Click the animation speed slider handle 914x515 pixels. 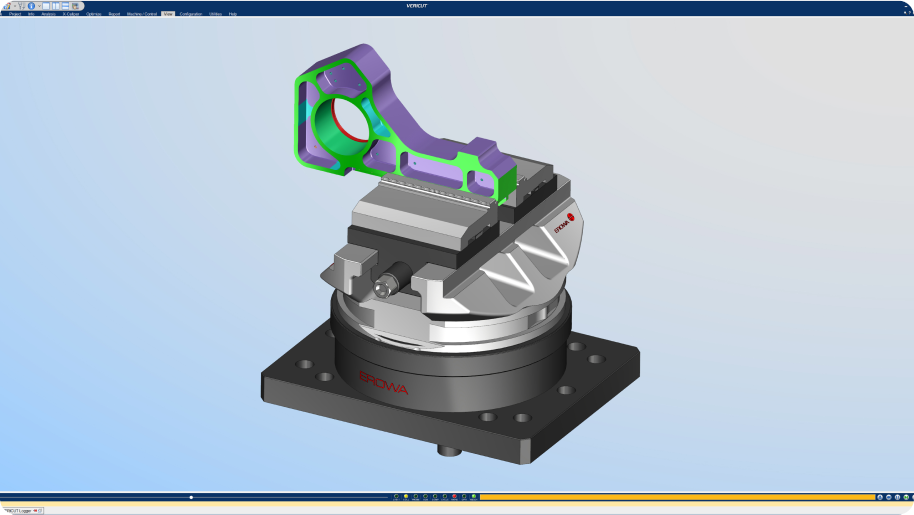[191, 497]
